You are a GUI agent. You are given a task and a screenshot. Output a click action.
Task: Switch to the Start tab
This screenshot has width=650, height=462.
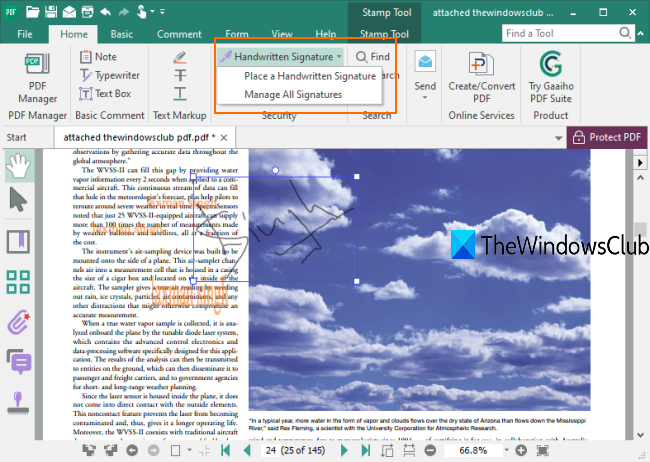click(16, 137)
